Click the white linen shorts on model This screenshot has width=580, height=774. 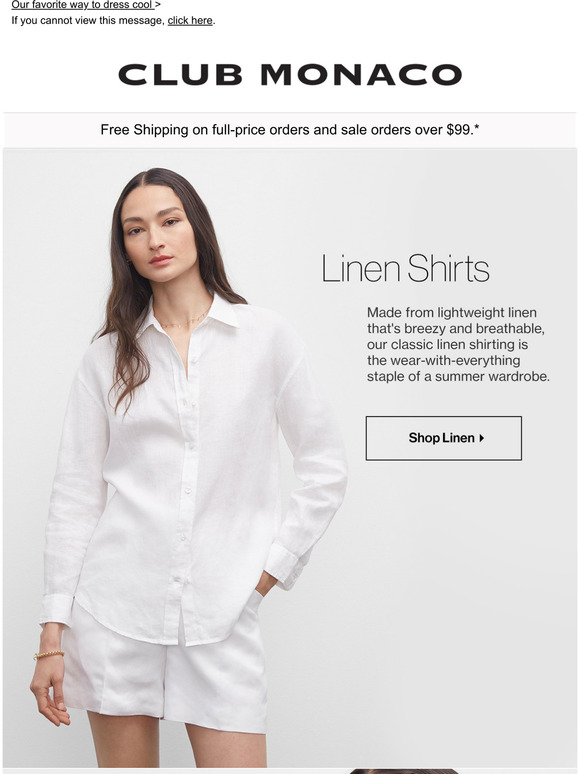(165, 669)
